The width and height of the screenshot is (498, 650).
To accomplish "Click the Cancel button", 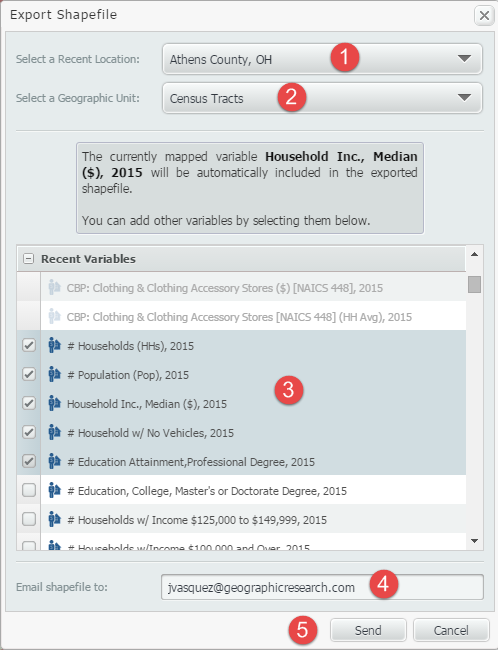I will coord(451,630).
